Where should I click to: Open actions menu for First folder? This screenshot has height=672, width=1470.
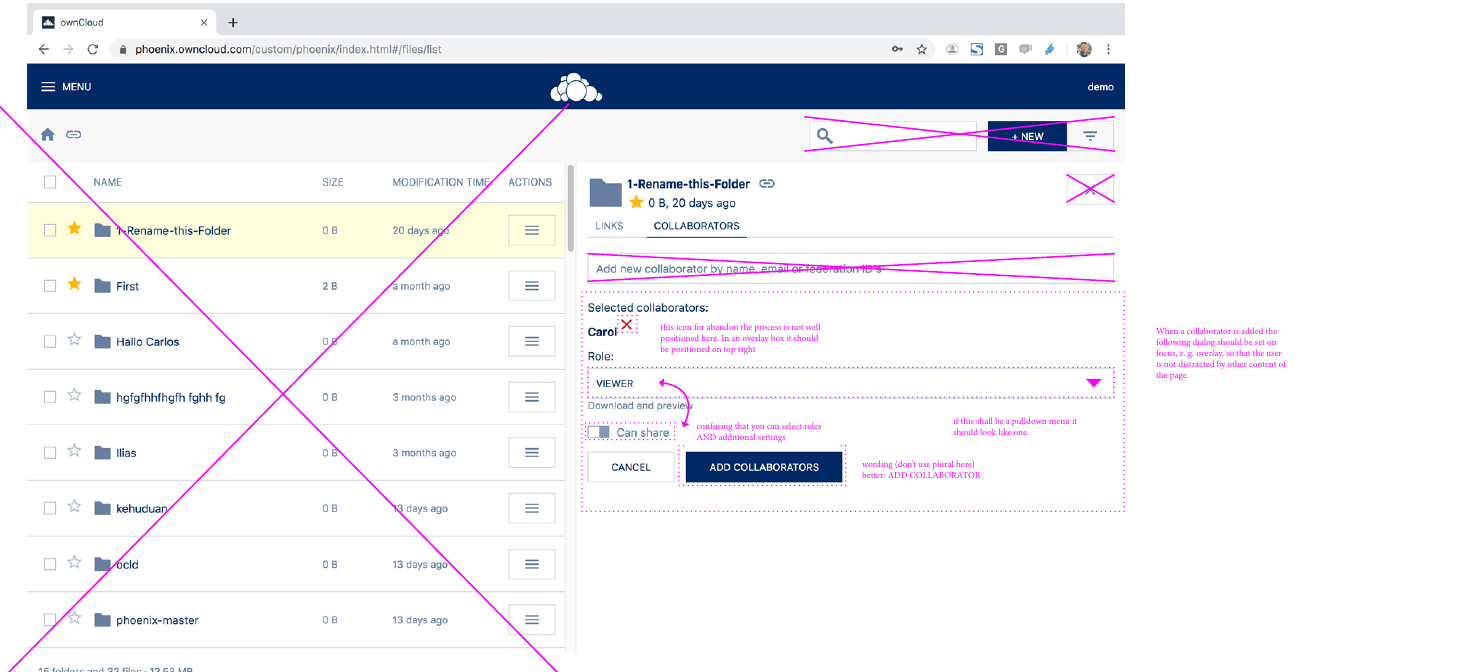pyautogui.click(x=532, y=286)
